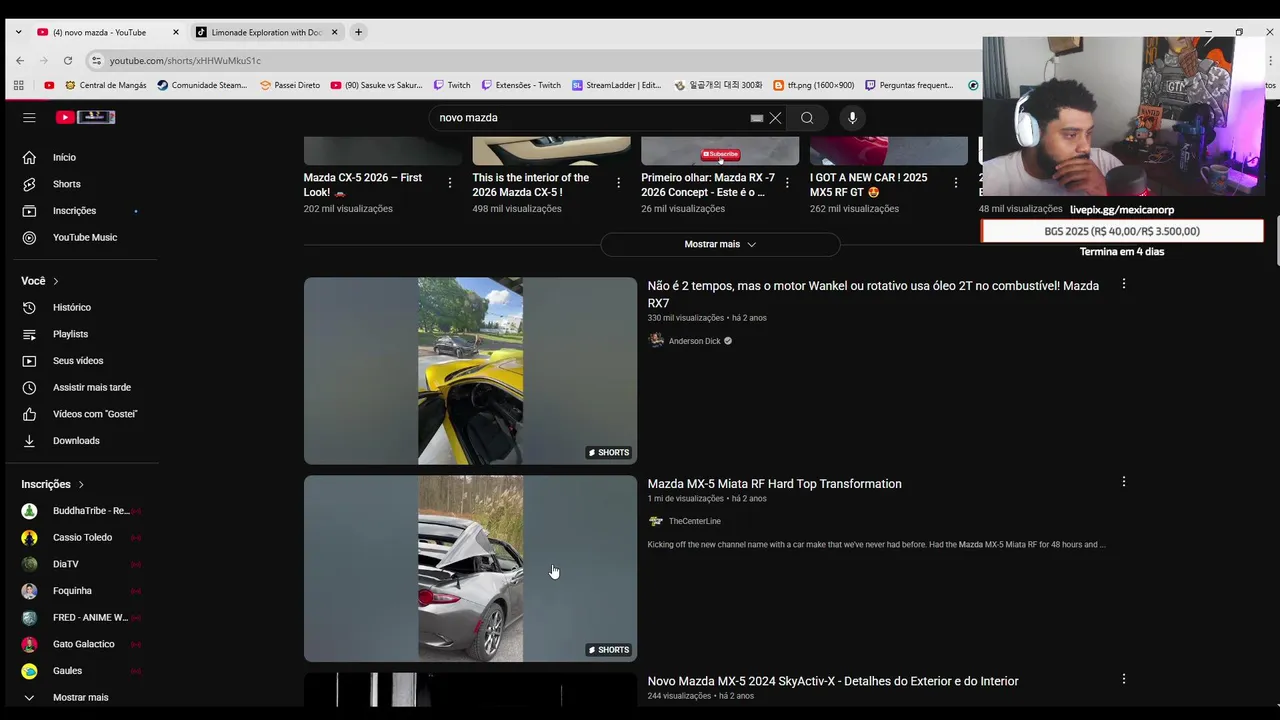Open Cassio Toledo channel
This screenshot has height=720, width=1280.
80,537
